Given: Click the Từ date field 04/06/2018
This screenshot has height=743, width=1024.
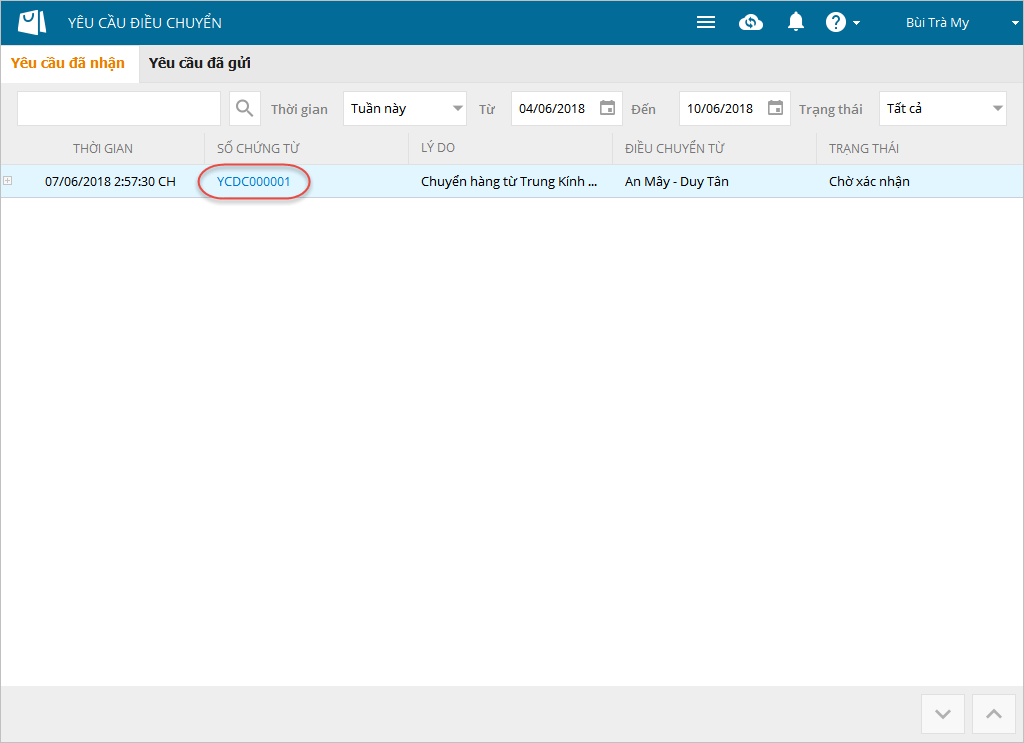Looking at the screenshot, I should (x=552, y=108).
